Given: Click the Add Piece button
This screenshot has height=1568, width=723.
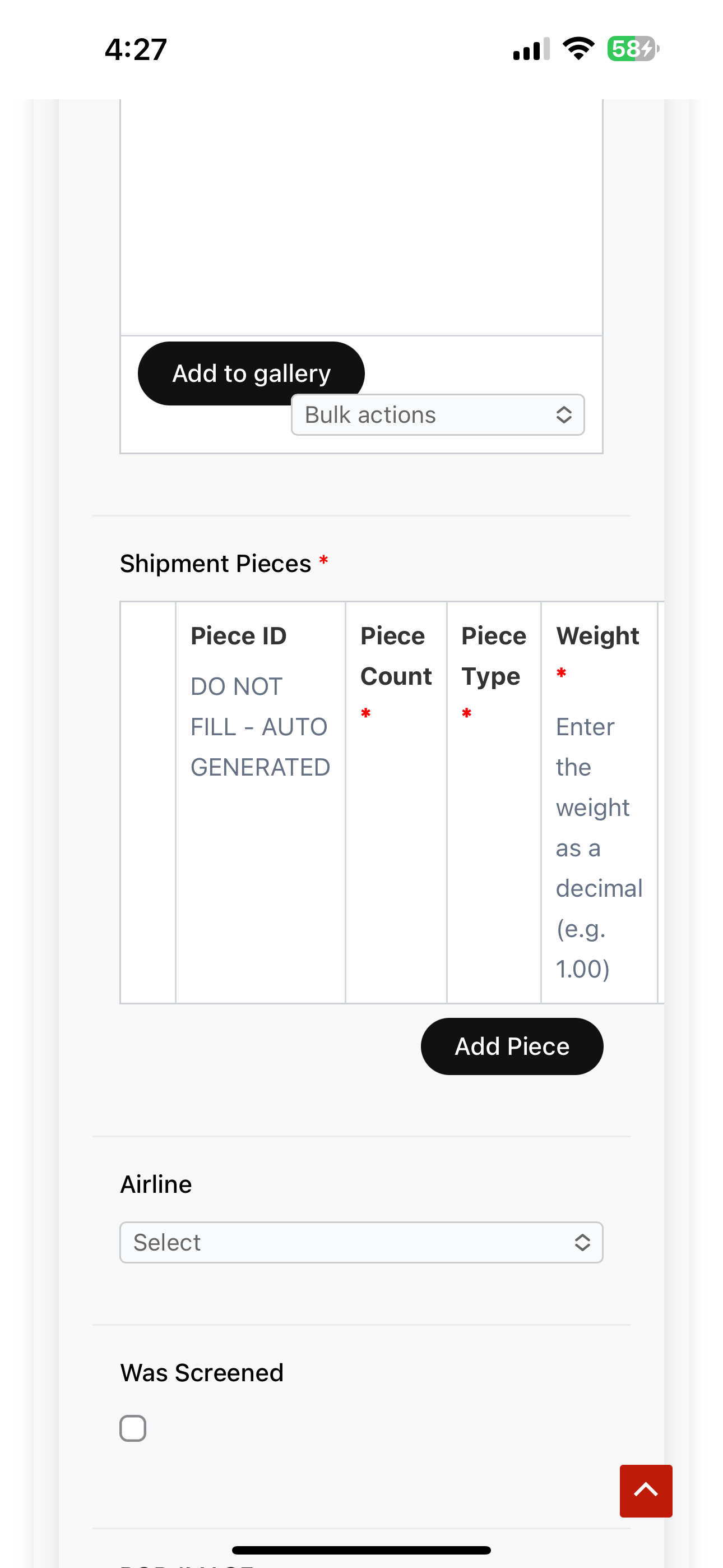Looking at the screenshot, I should coord(512,1046).
